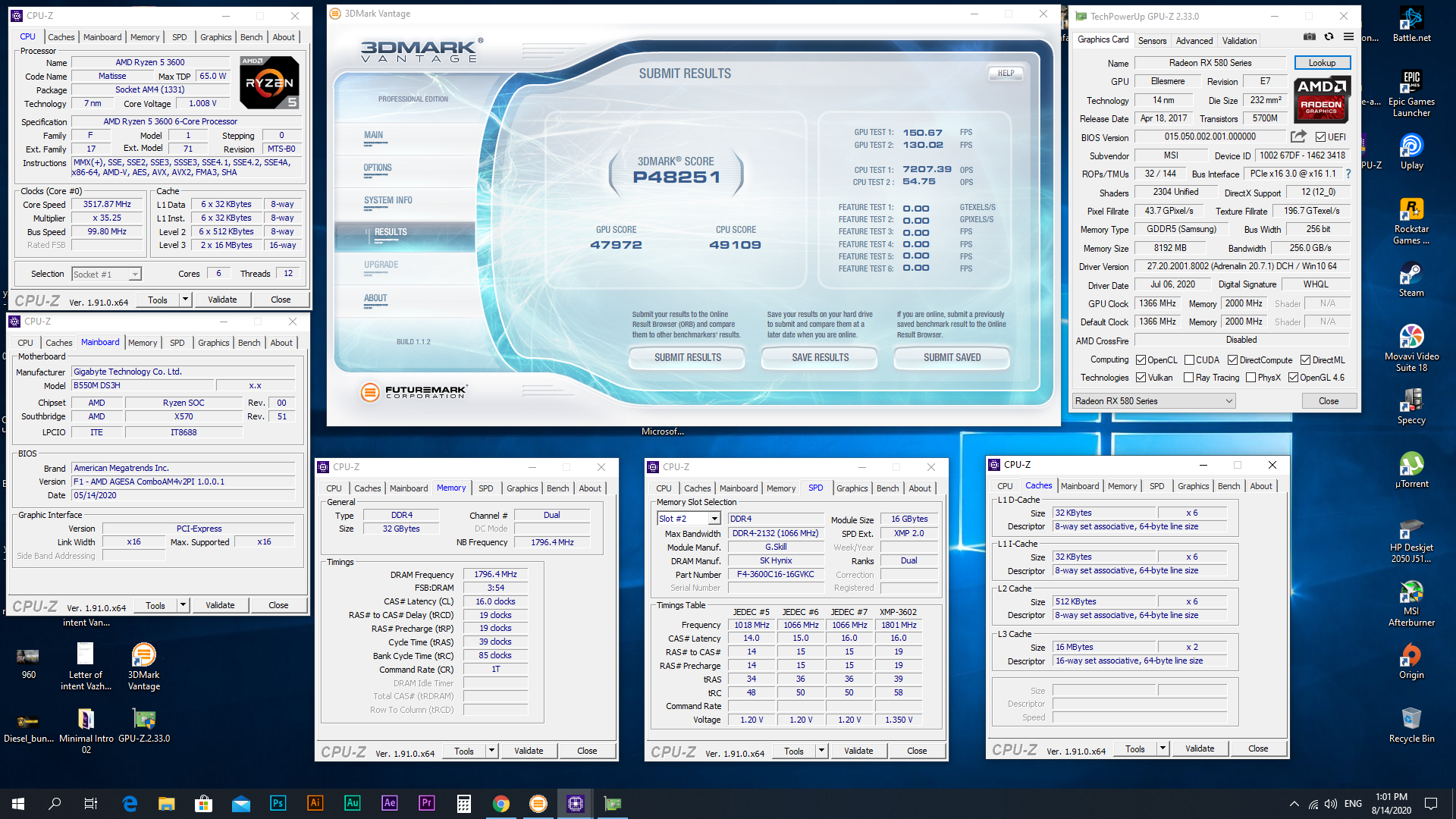1456x819 pixels.
Task: Toggle Vulkan checkbox
Action: click(1141, 378)
